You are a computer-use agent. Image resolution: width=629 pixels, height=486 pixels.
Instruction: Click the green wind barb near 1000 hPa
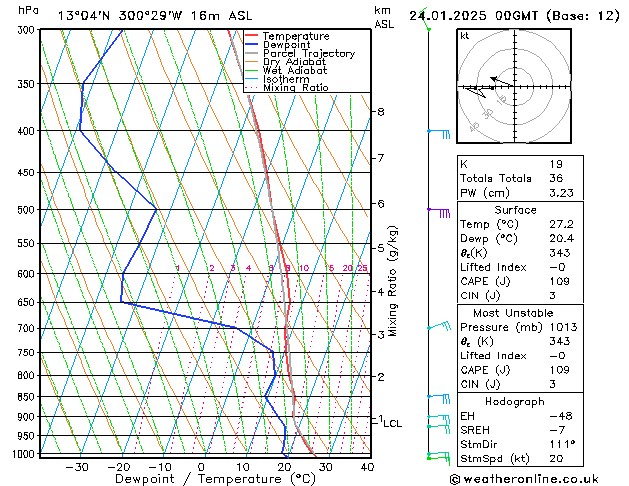[439, 458]
